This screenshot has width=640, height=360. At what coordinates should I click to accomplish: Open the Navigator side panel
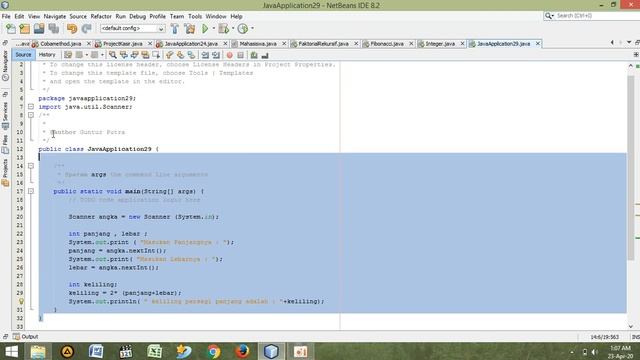pos(5,67)
